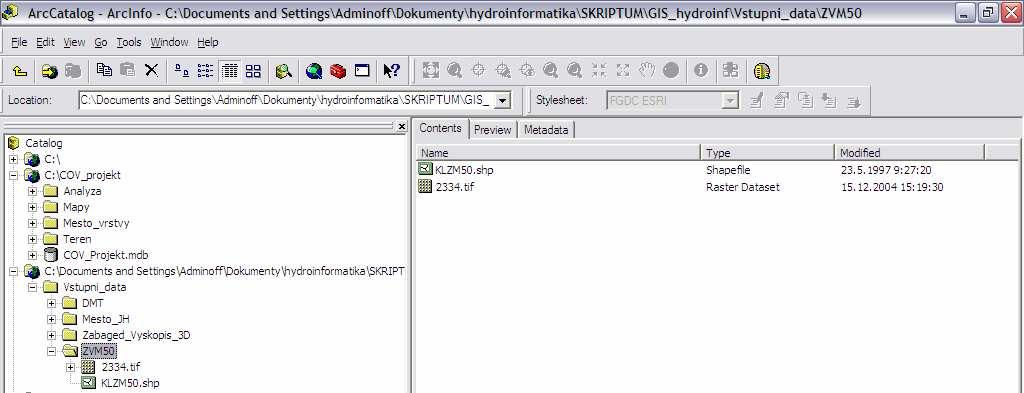This screenshot has width=1024, height=393.
Task: Expand the Analyza folder
Action: [33, 191]
